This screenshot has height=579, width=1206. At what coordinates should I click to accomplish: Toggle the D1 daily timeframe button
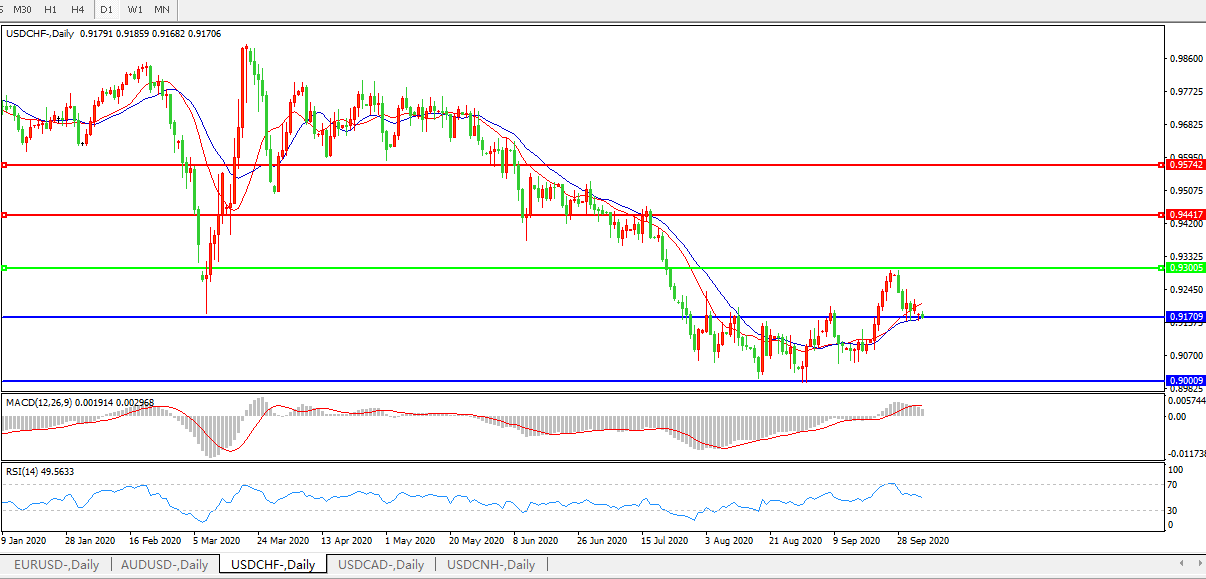106,9
